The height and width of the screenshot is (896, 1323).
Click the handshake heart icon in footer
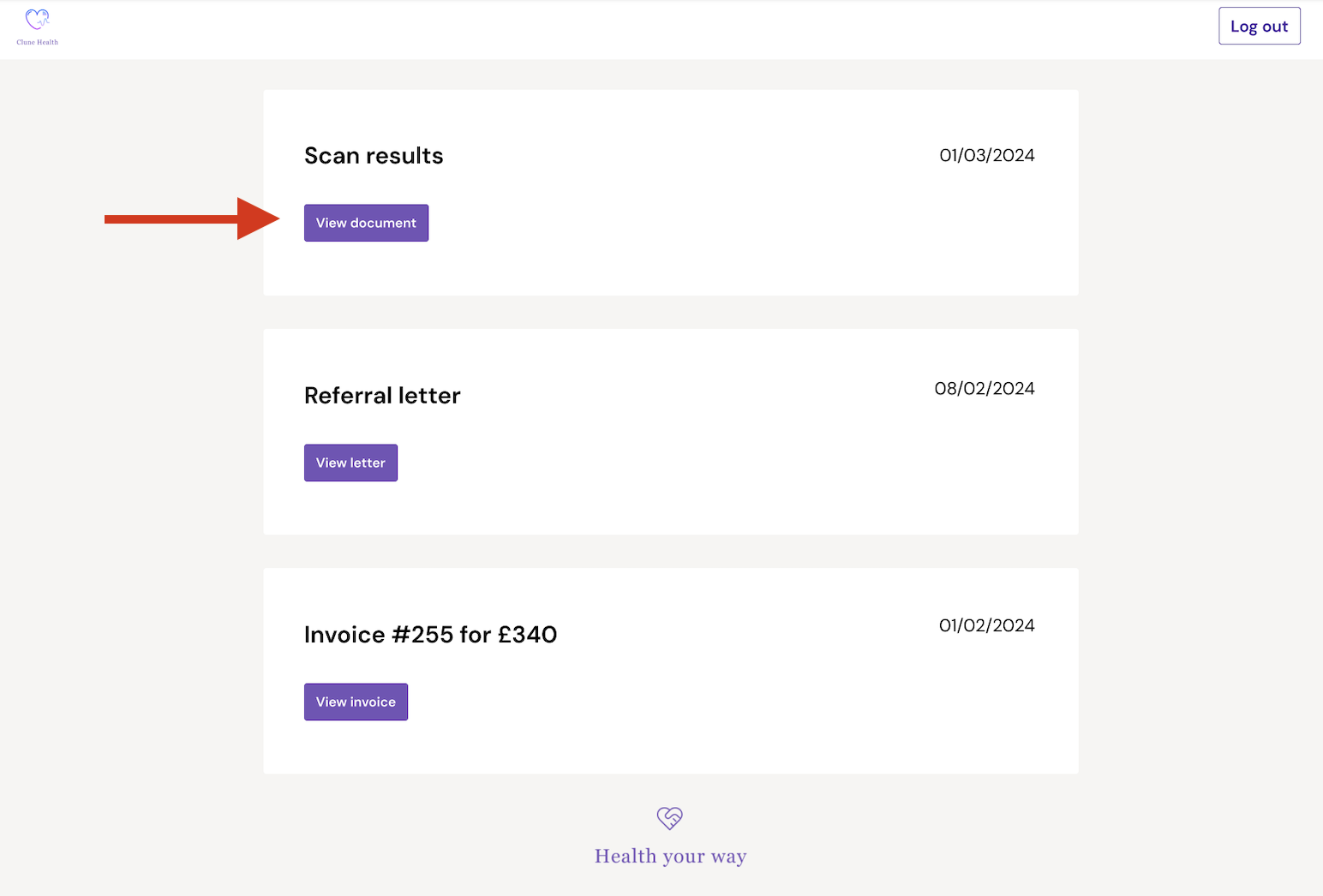[x=669, y=818]
